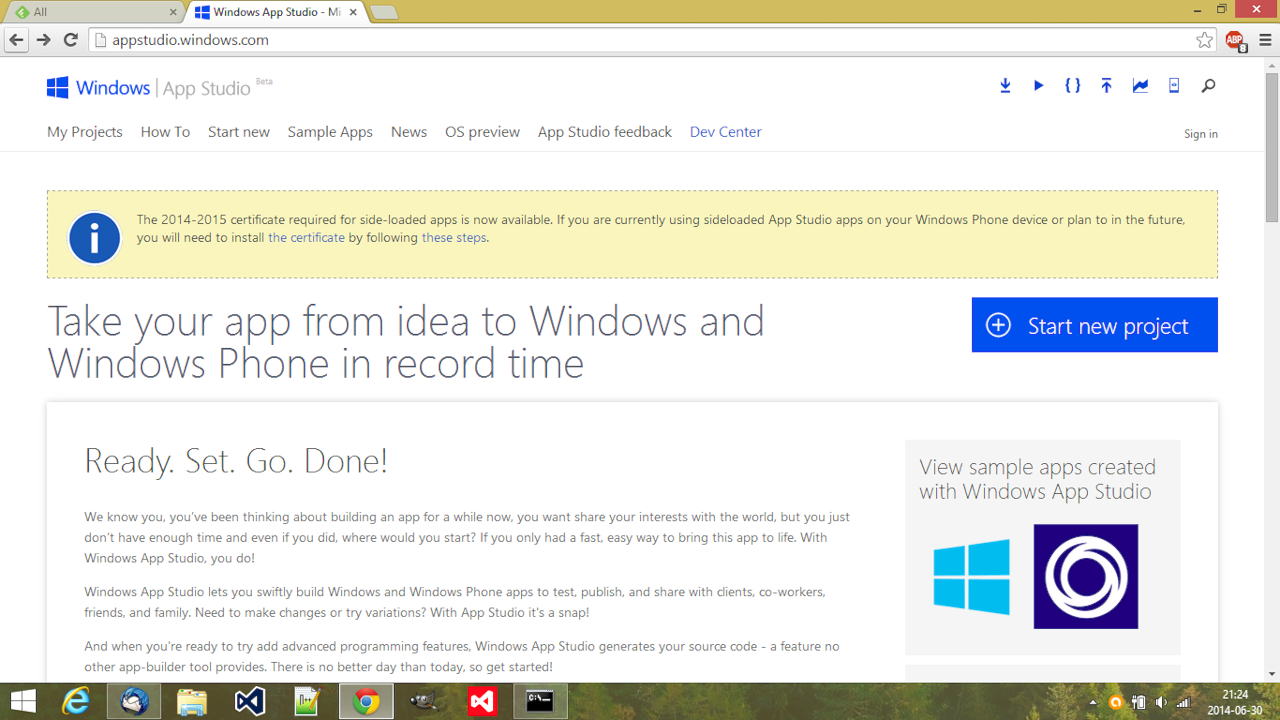Open Thunderbird from the taskbar
Image resolution: width=1280 pixels, height=720 pixels.
[x=134, y=701]
